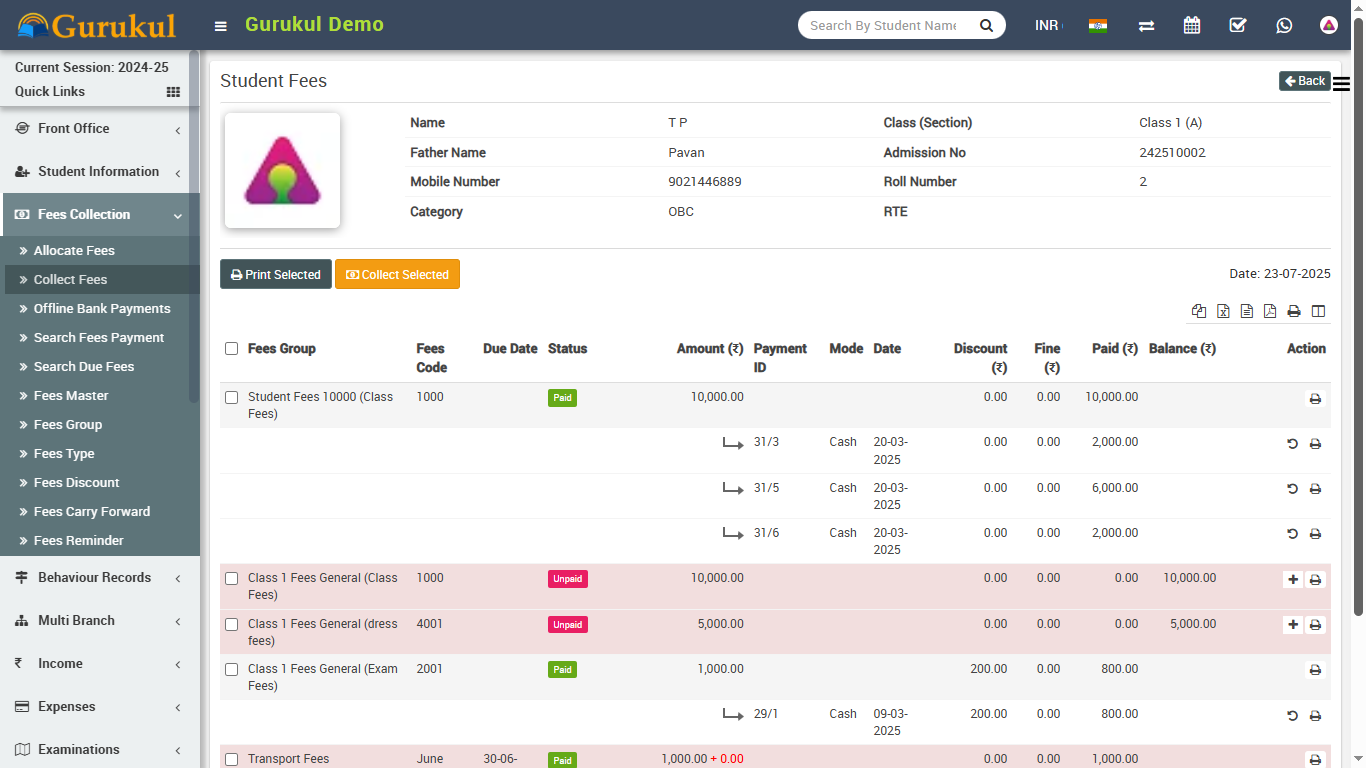Image resolution: width=1366 pixels, height=768 pixels.
Task: Tick checkbox for Student Fees 10000 row
Action: point(232,397)
